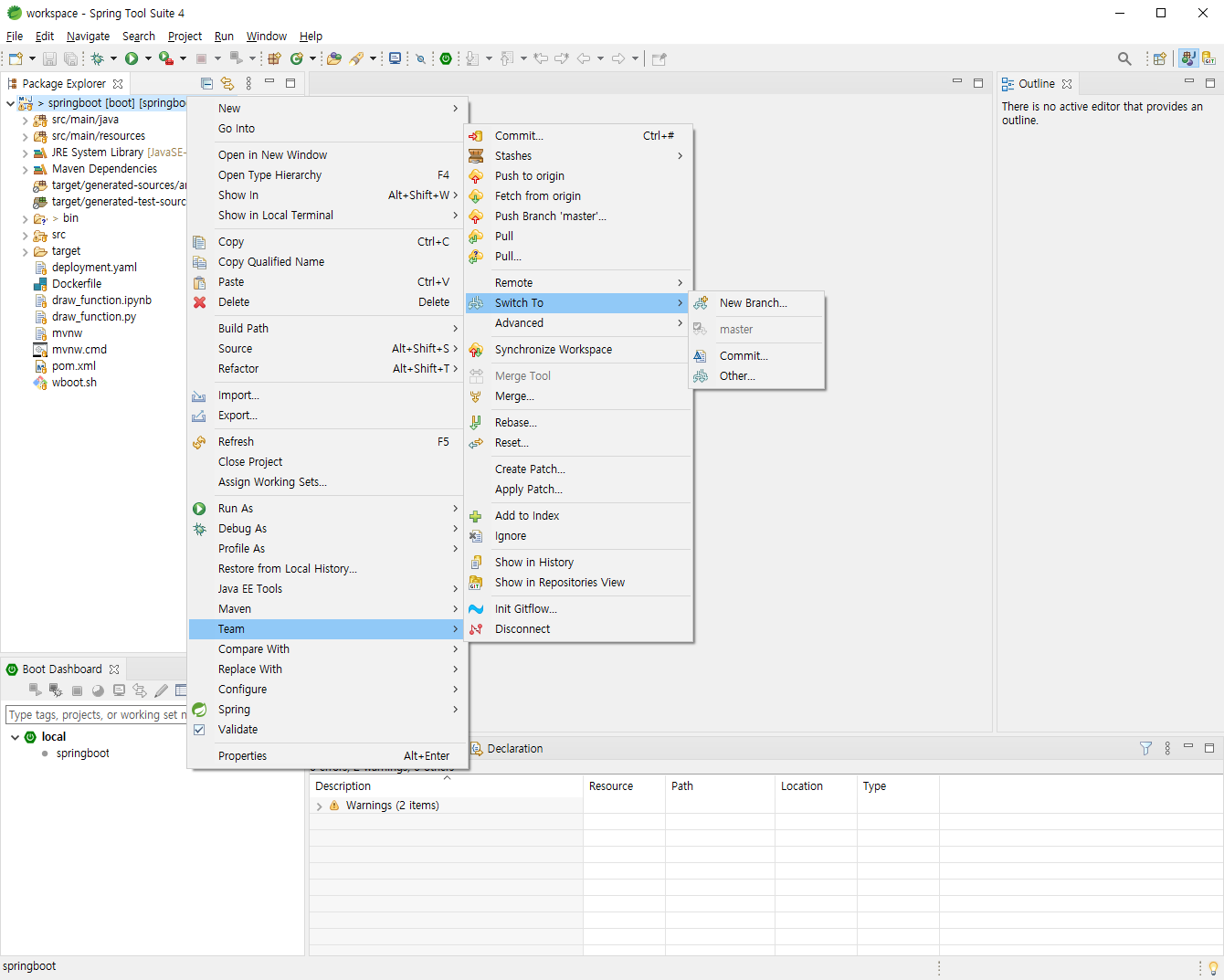Click the Resource column header
The image size is (1224, 980).
coord(624,786)
